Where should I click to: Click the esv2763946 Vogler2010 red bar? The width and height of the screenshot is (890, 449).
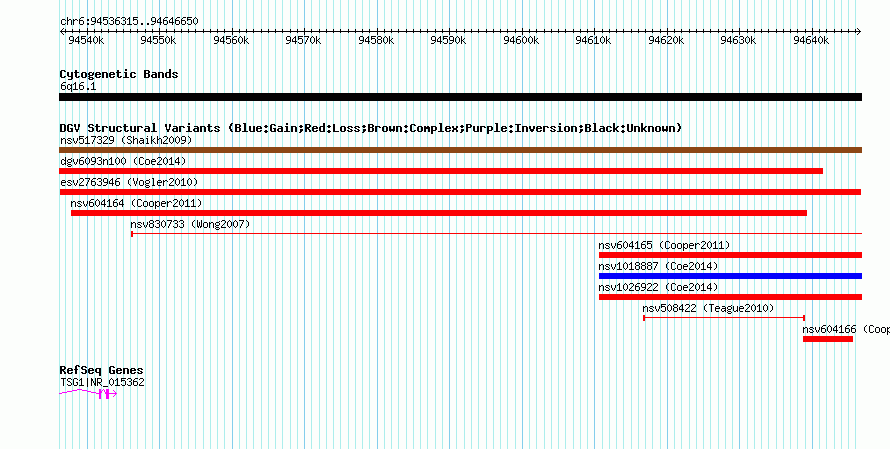(460, 192)
